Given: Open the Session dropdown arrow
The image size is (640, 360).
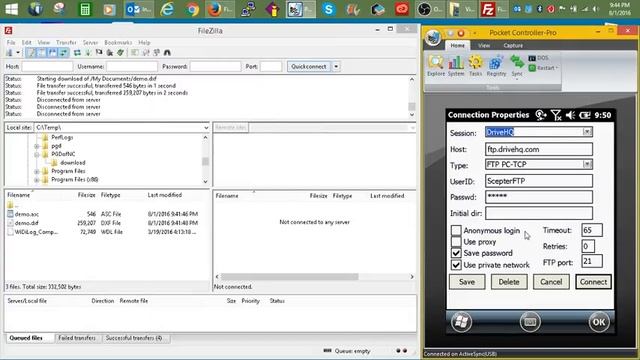Looking at the screenshot, I should (587, 132).
